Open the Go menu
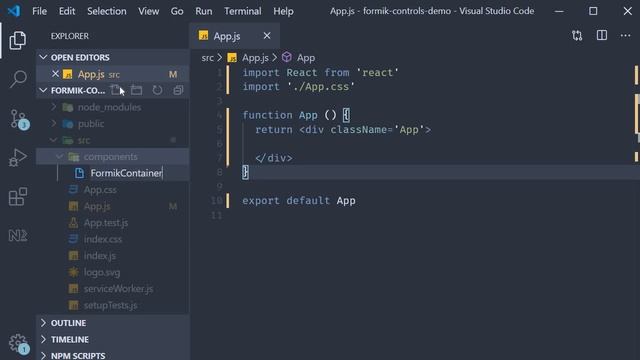This screenshot has height=360, width=640. pos(177,11)
